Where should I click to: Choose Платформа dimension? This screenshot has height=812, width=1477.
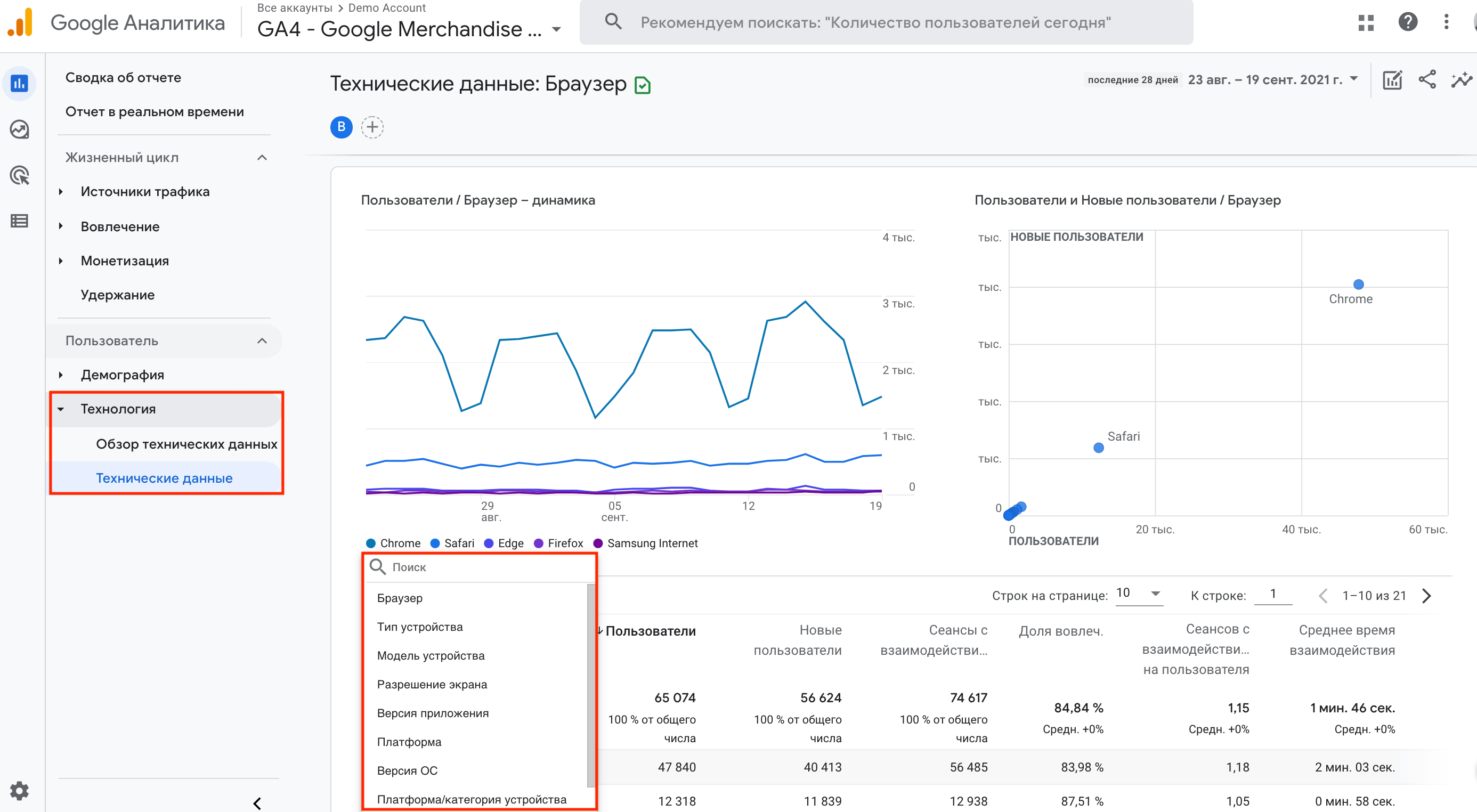(409, 742)
